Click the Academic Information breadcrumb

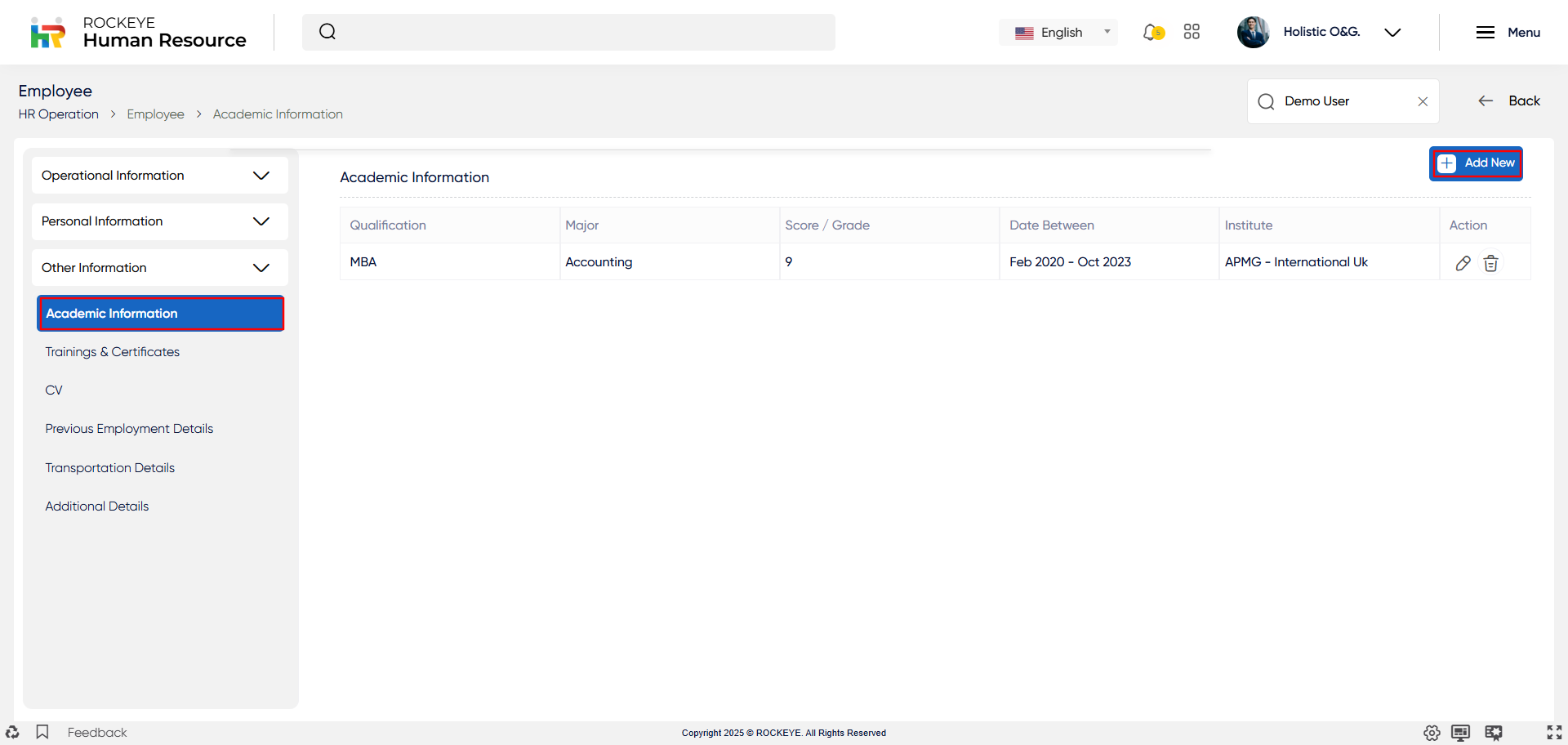[x=278, y=114]
